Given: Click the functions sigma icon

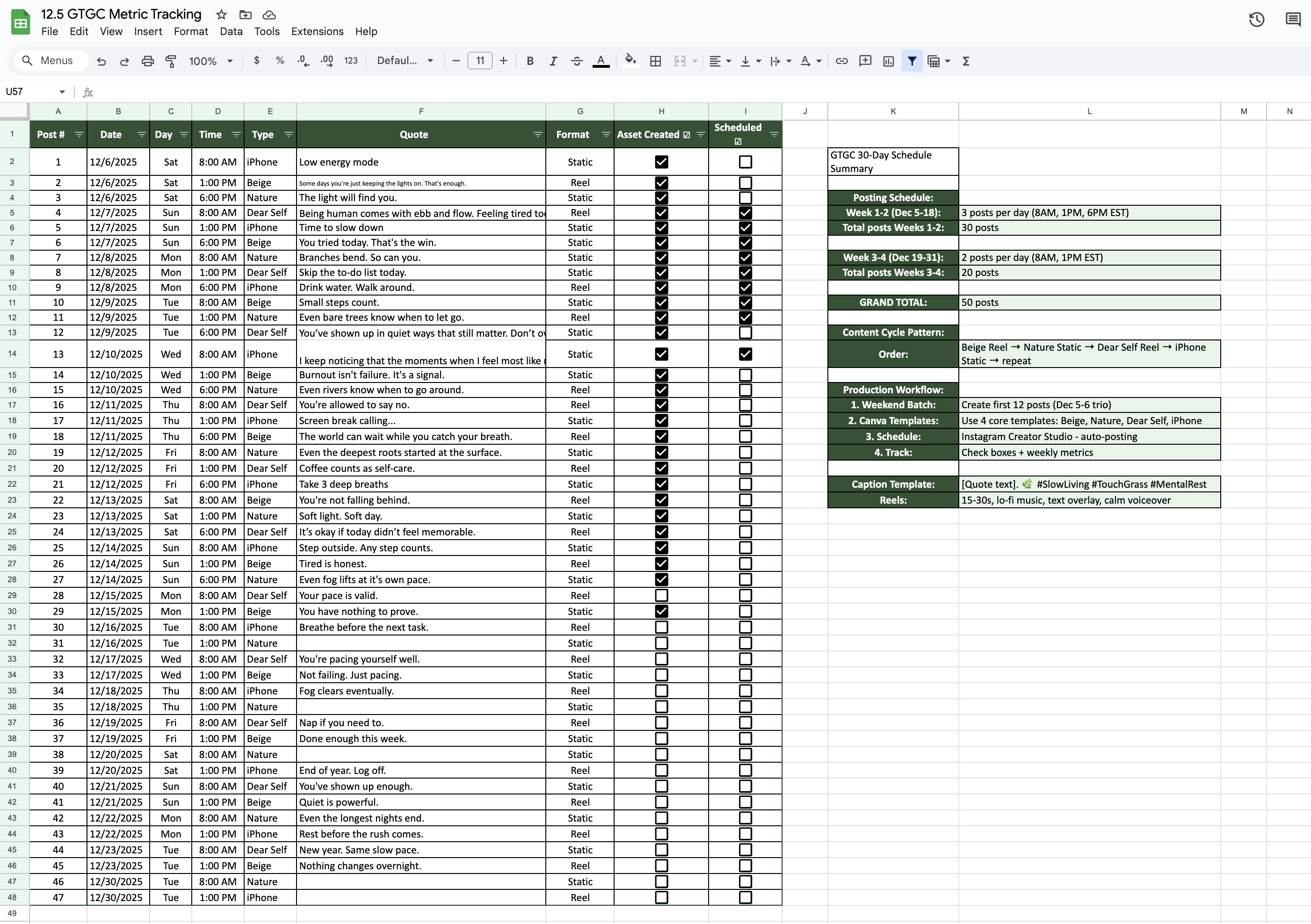Looking at the screenshot, I should (965, 61).
